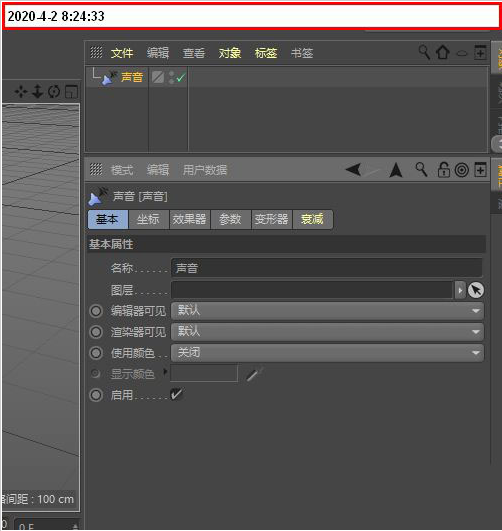Click the Attribute Manager search icon
Screen dimensions: 502x531
(x=421, y=169)
